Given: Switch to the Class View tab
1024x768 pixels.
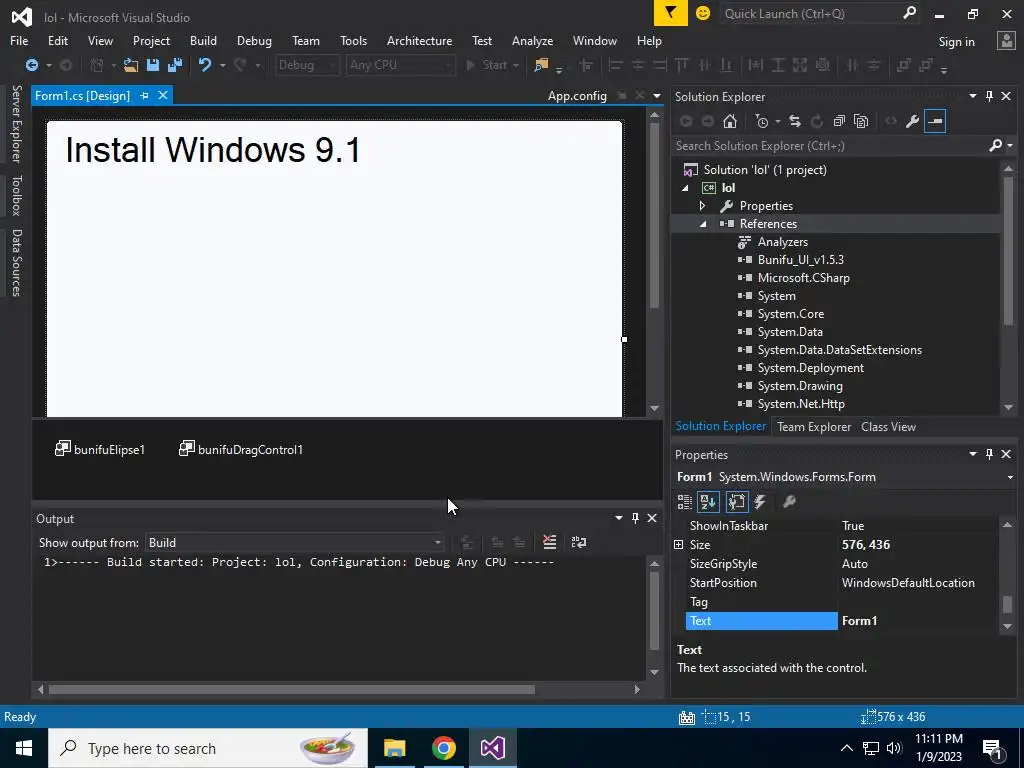Looking at the screenshot, I should tap(888, 426).
